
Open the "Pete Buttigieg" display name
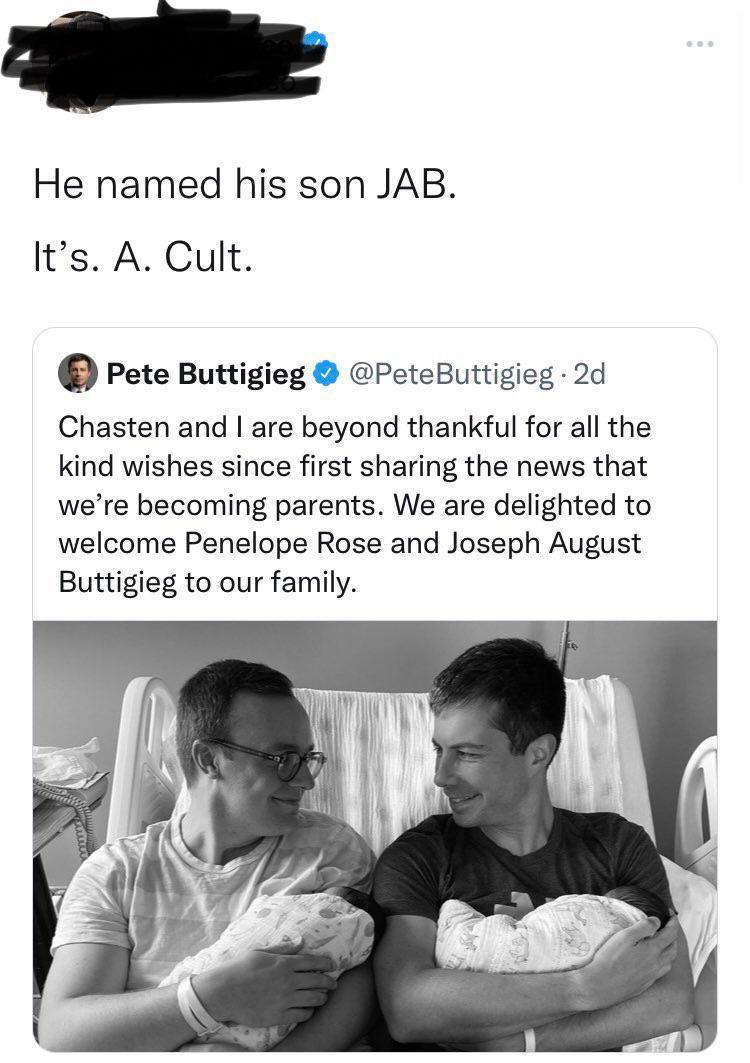point(205,375)
